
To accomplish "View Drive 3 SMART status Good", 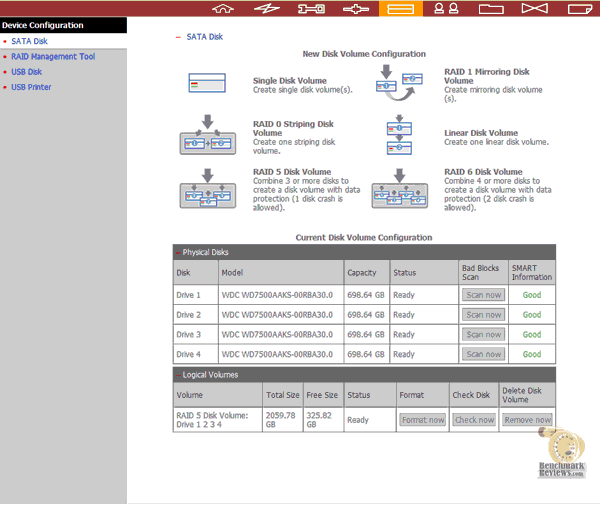I will (x=532, y=335).
